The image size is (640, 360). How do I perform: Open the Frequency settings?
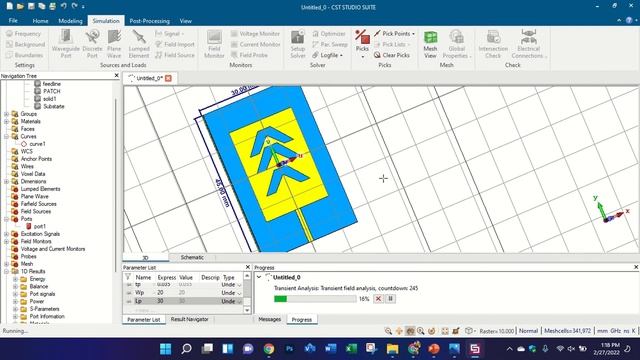24,34
